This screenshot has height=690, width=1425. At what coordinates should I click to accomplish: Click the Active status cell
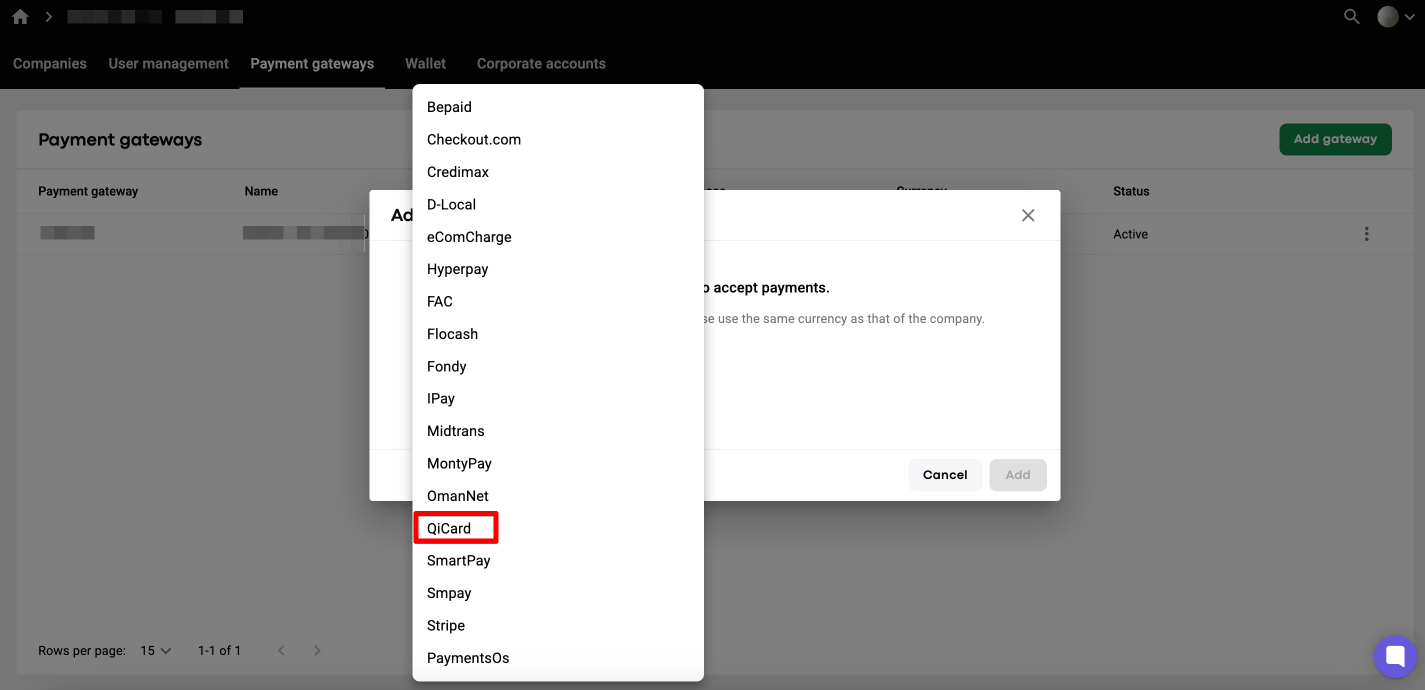[x=1130, y=234]
